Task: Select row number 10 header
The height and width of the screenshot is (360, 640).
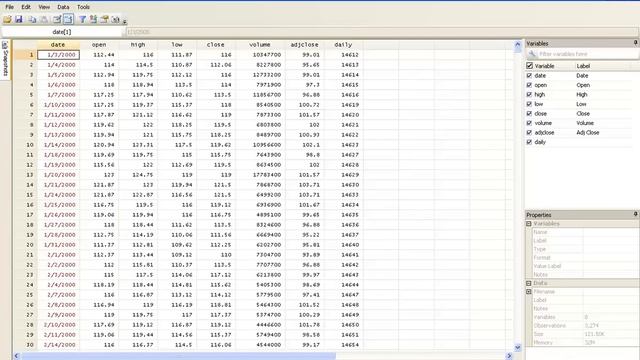Action: [25, 145]
